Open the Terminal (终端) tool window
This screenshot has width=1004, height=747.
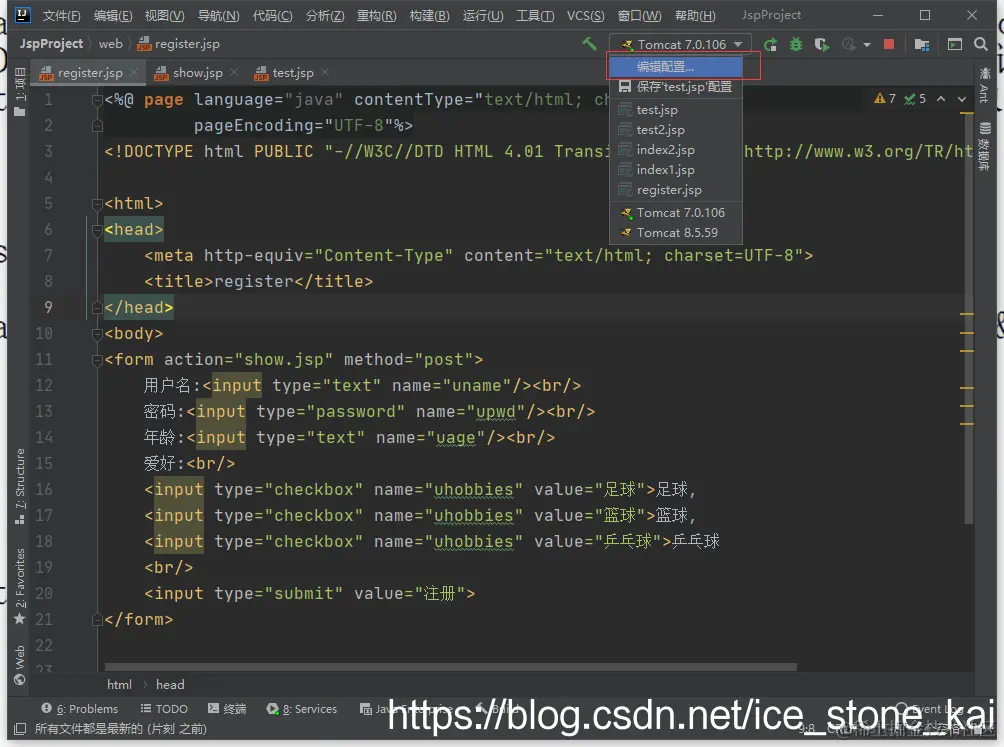point(227,709)
